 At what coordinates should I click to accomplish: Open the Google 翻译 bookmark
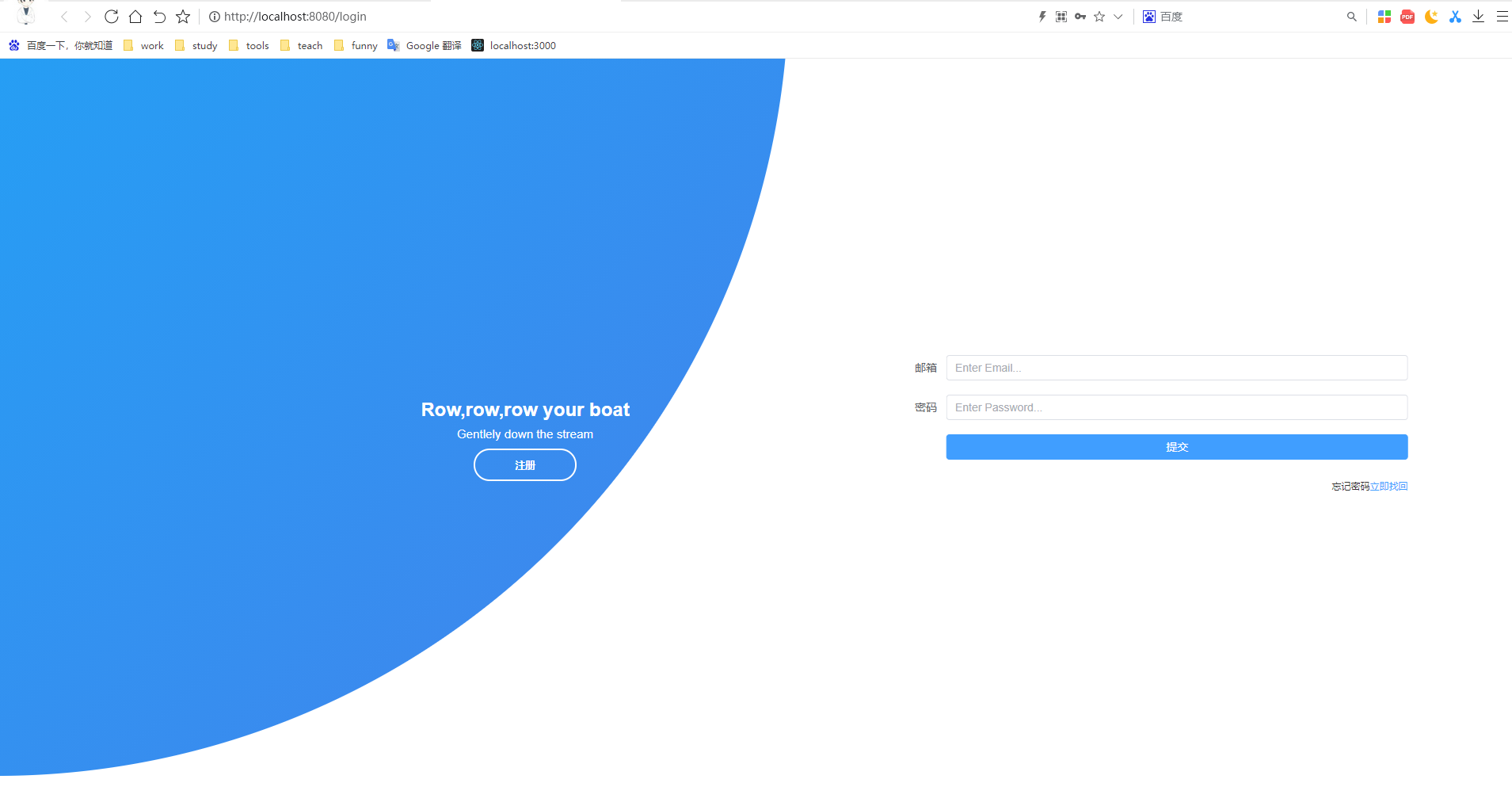[425, 46]
